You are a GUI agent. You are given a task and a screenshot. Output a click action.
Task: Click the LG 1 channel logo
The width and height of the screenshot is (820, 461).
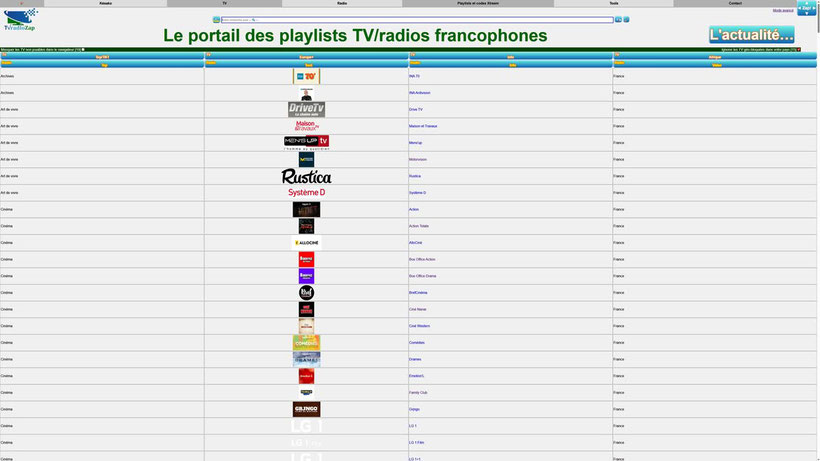[306, 426]
